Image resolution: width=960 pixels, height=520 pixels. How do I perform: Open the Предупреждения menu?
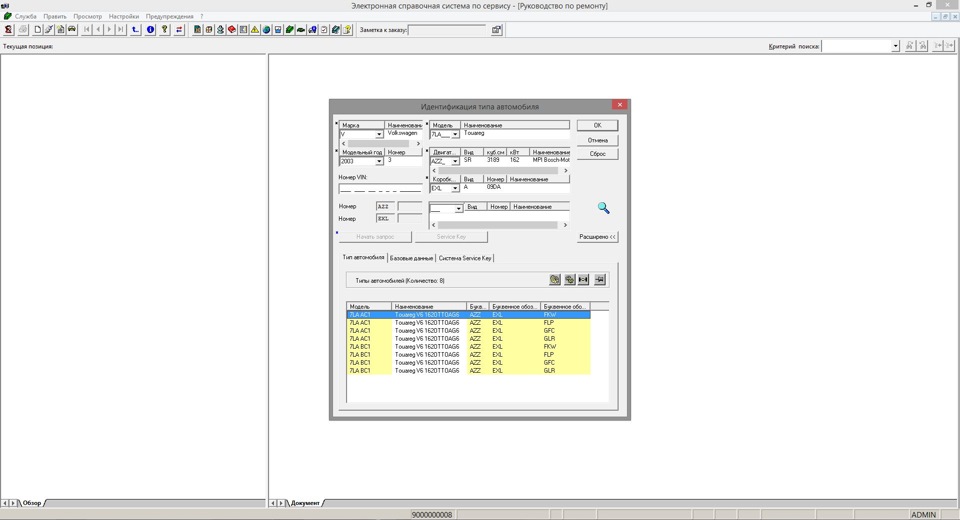coord(170,17)
